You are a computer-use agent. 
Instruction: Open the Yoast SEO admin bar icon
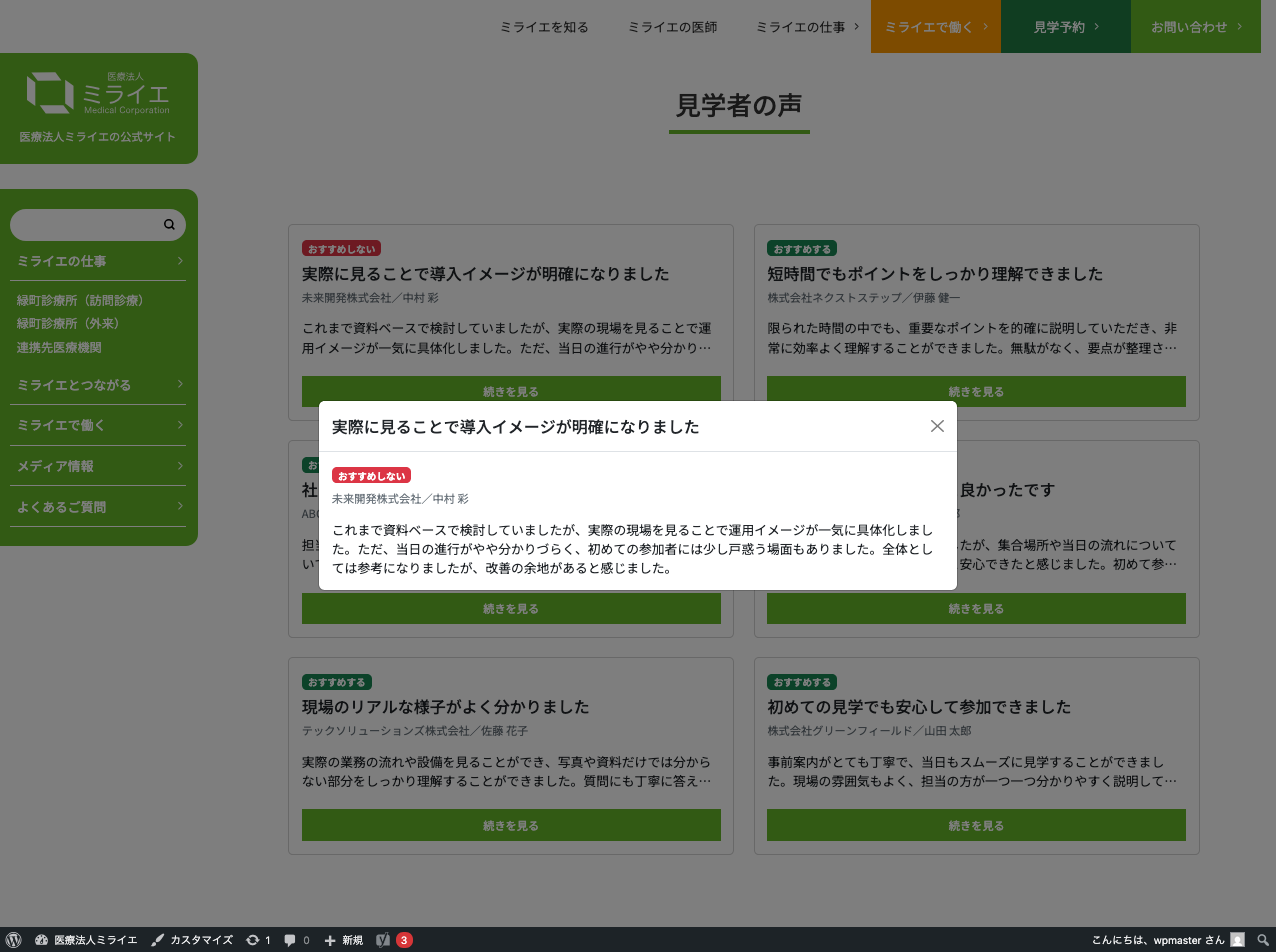click(x=382, y=940)
